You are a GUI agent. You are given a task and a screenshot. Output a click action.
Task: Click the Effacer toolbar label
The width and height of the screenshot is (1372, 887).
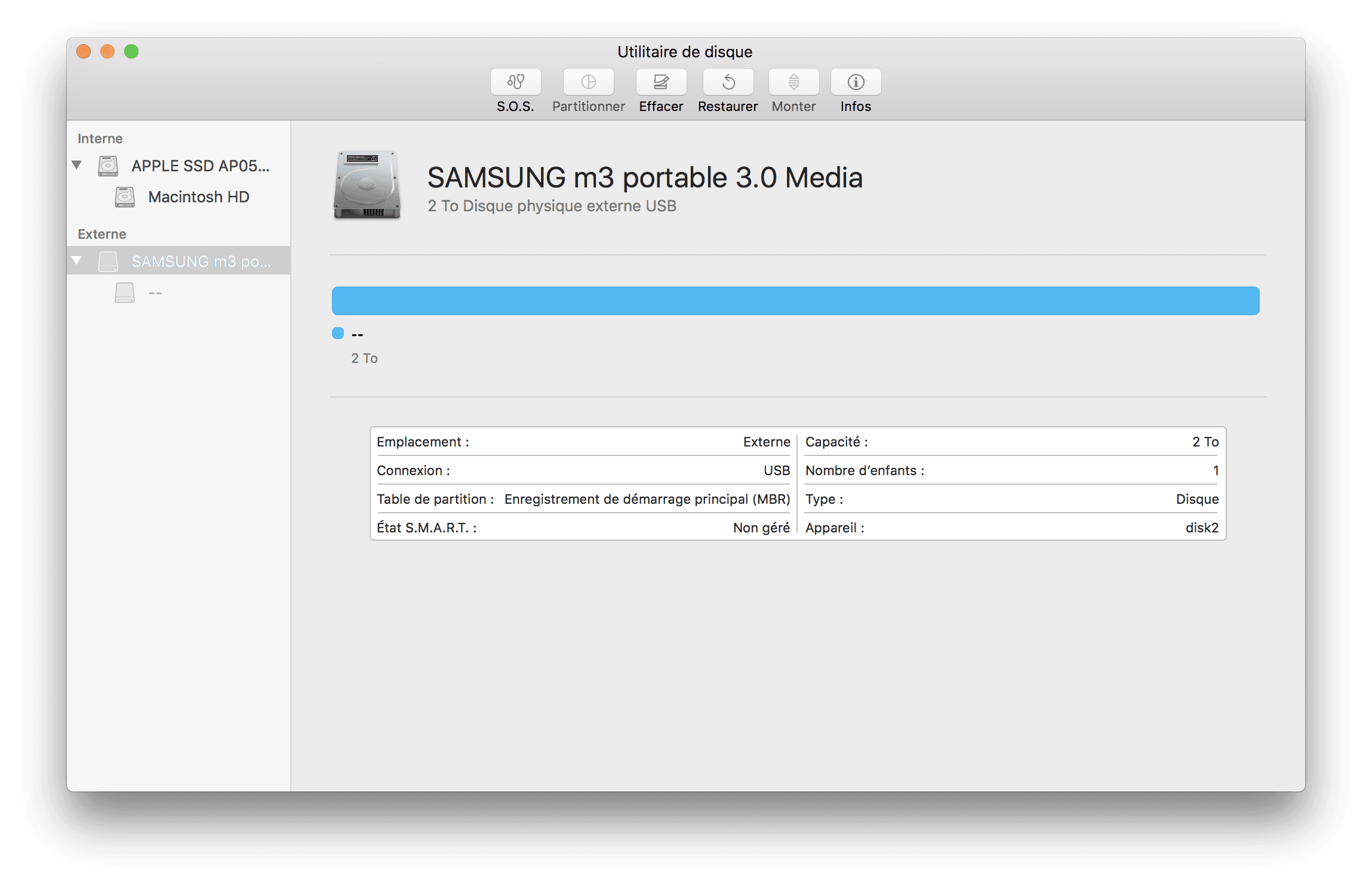click(661, 107)
